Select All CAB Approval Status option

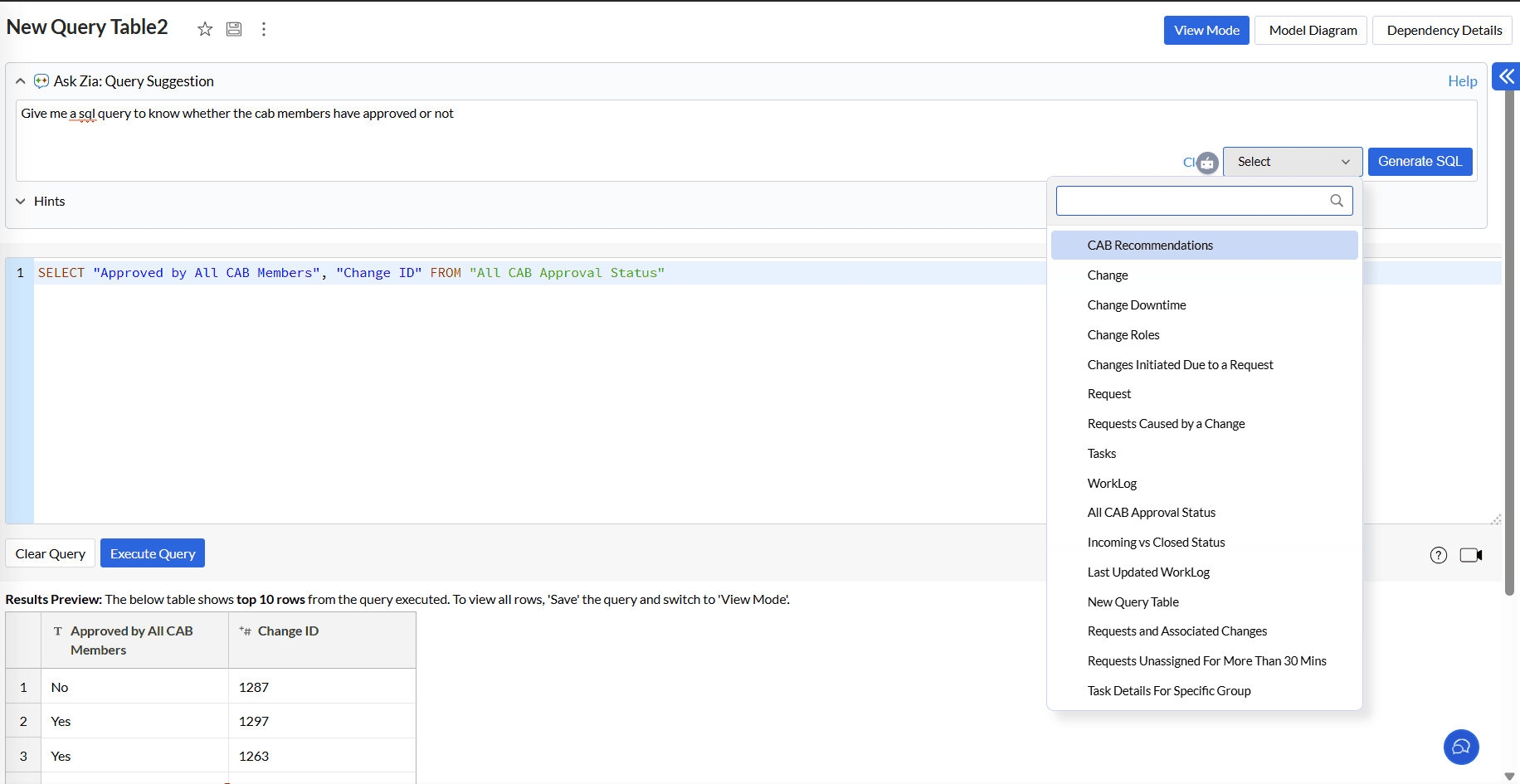click(x=1151, y=513)
